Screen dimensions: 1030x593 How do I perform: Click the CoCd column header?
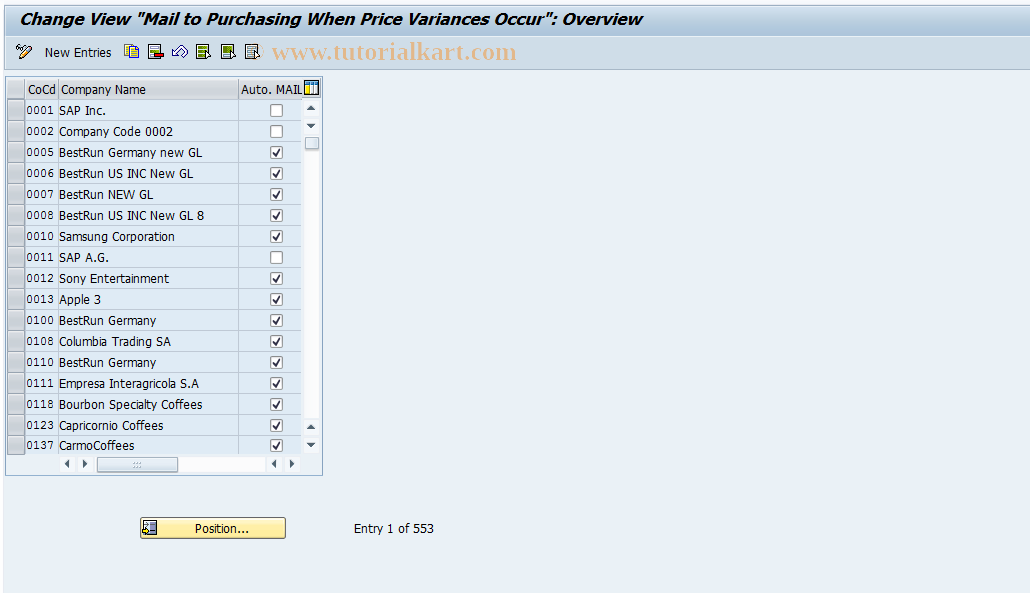pyautogui.click(x=41, y=89)
